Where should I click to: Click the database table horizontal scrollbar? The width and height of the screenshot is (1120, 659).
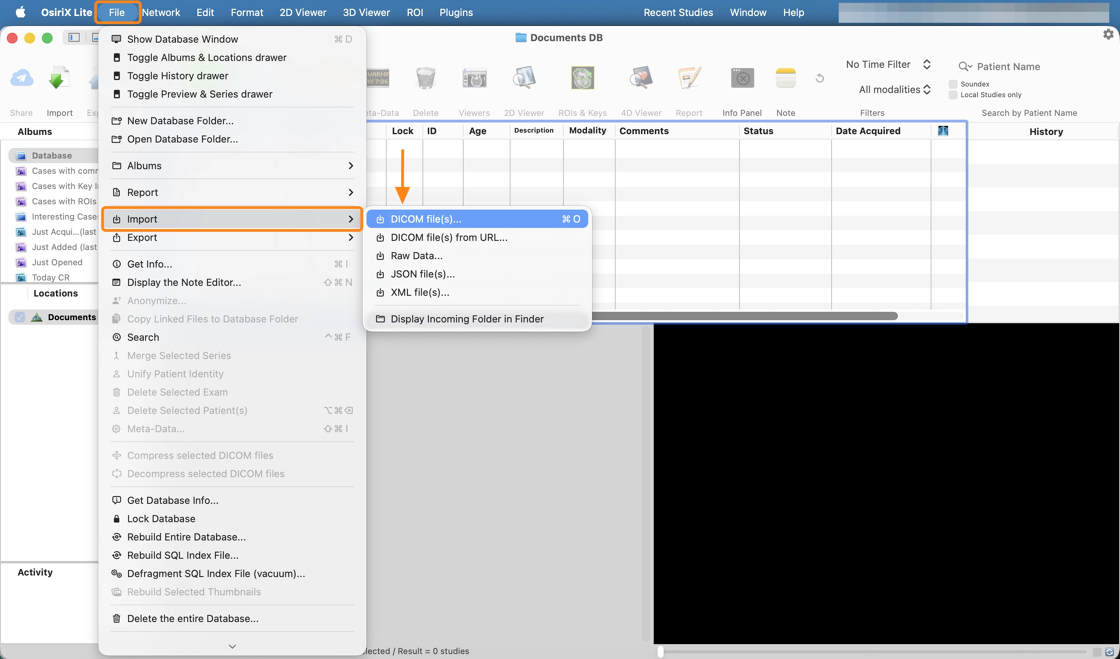point(744,316)
